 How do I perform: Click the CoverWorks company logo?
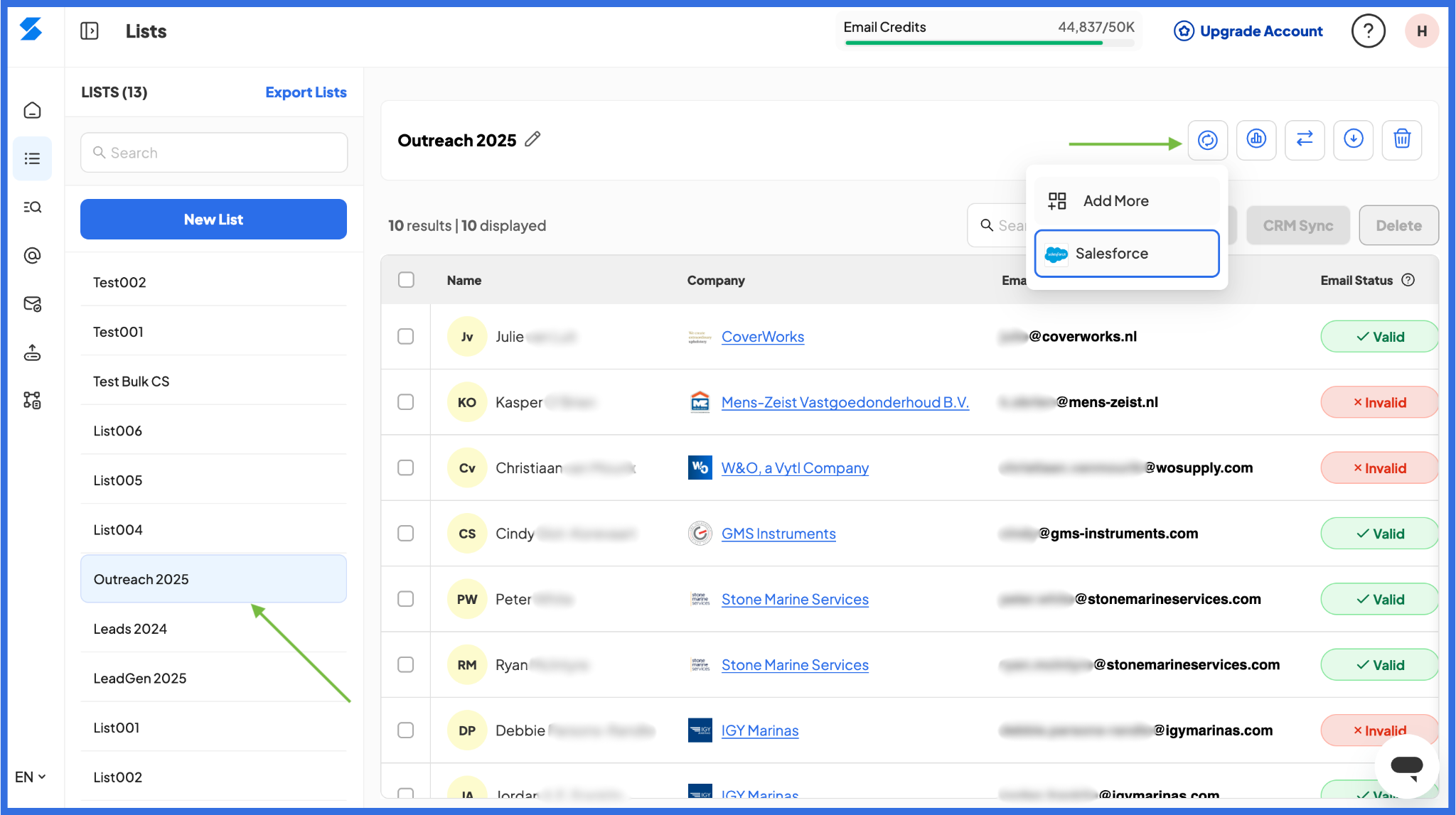click(x=700, y=337)
